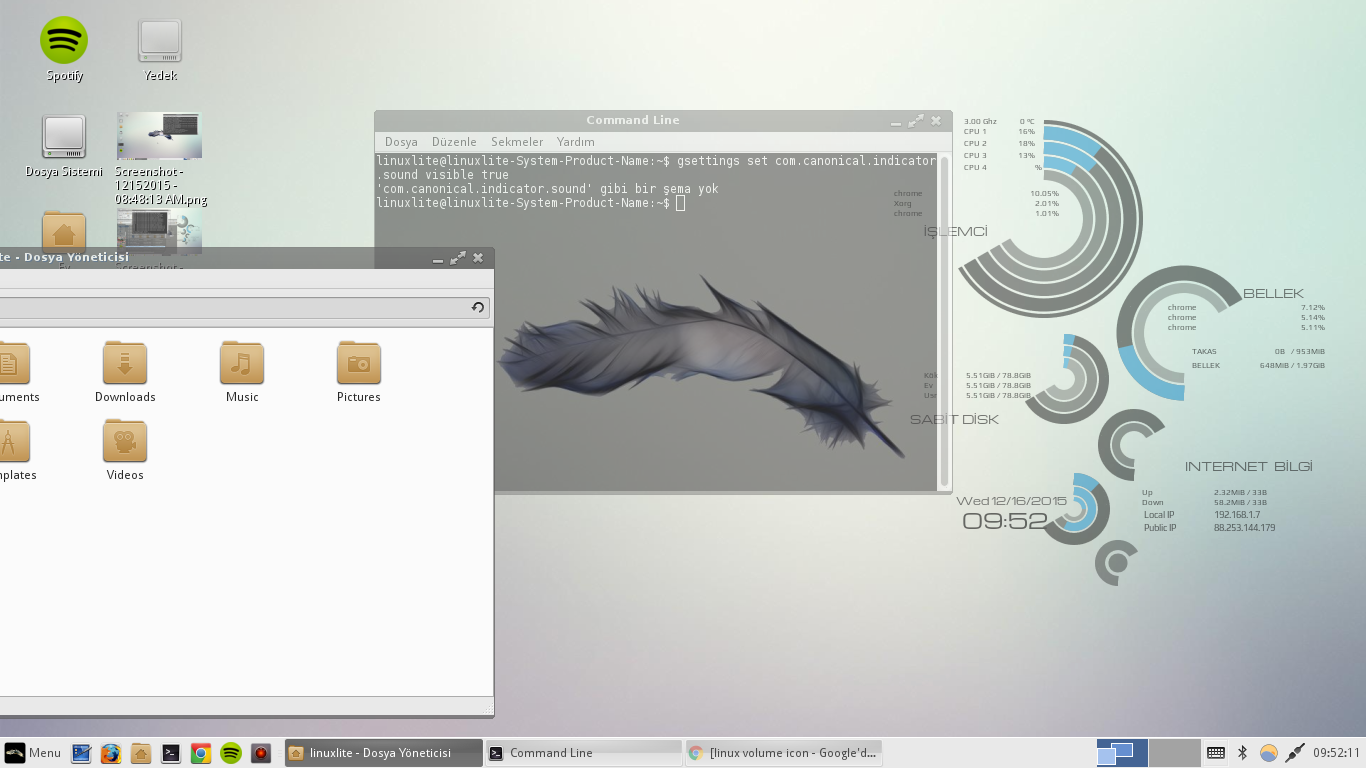Open the Yardım menu in Command Line
1366x768 pixels.
click(x=576, y=142)
